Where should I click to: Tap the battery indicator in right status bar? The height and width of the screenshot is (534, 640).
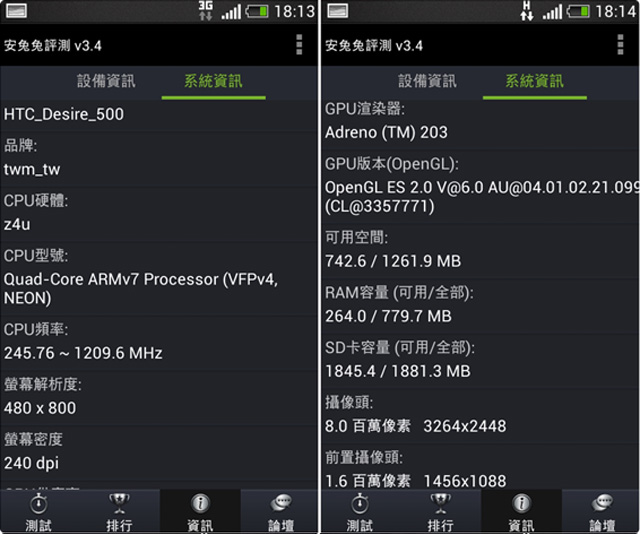(578, 11)
